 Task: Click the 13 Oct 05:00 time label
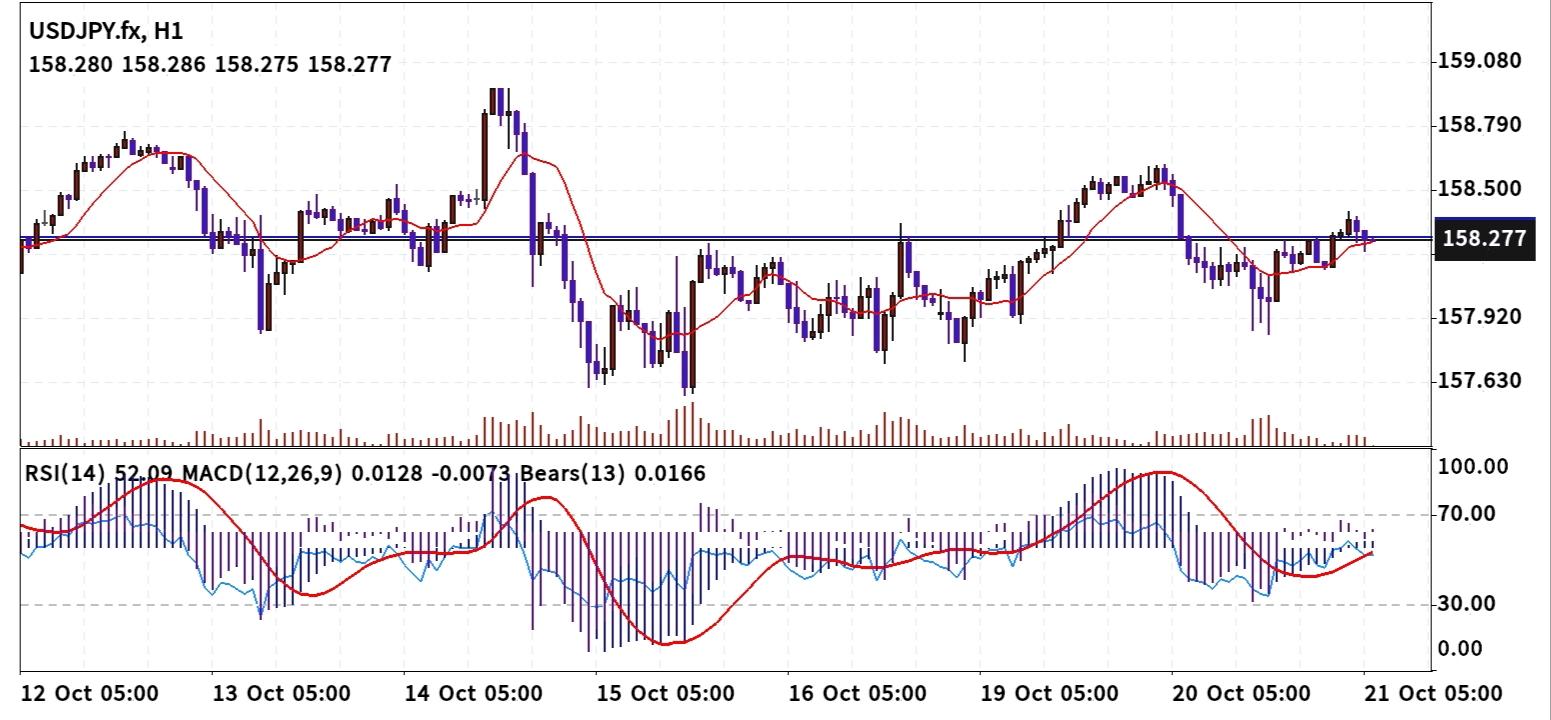[x=281, y=694]
